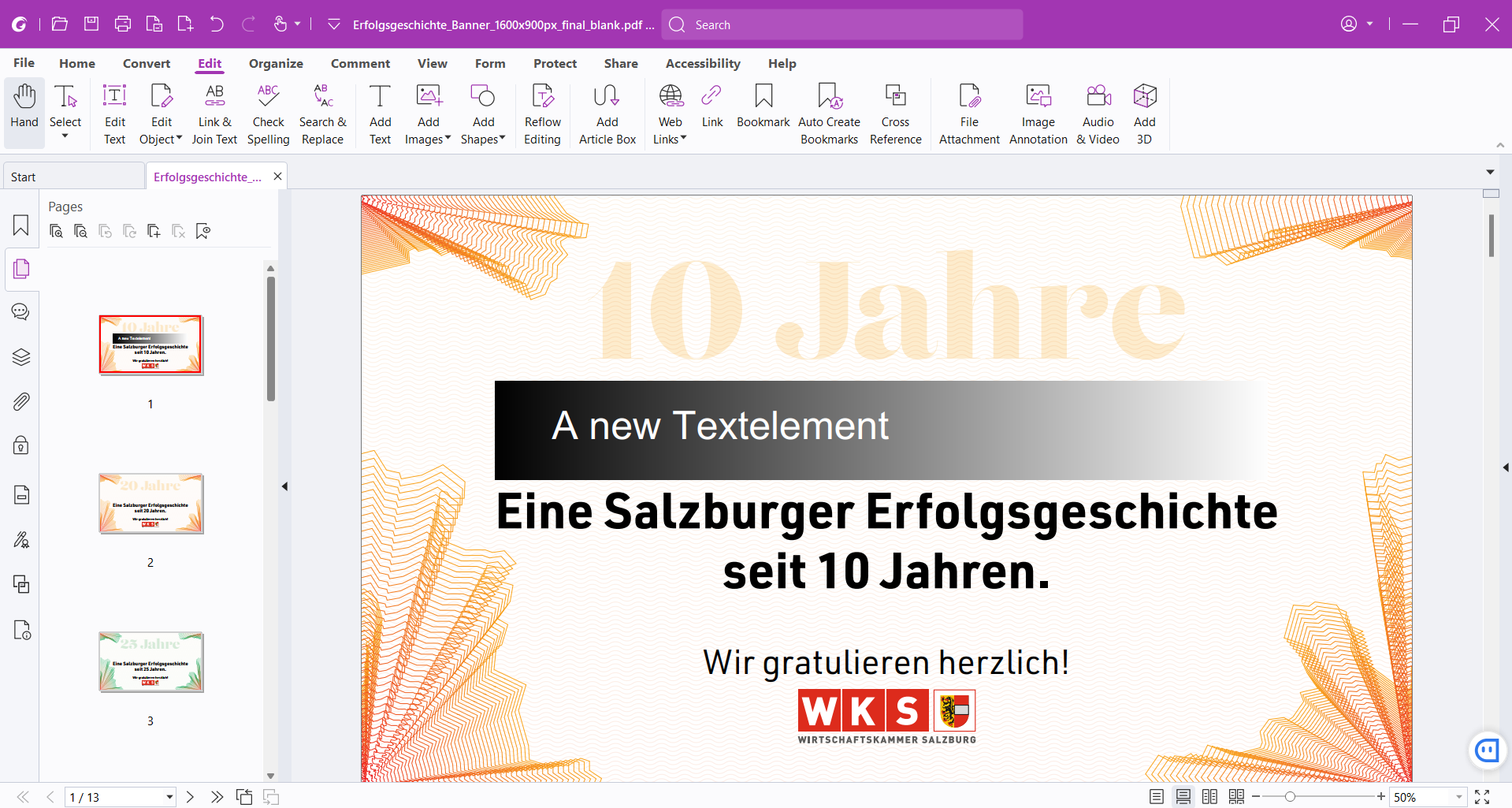Open the AI assistant chat button
The image size is (1512, 808).
click(x=1487, y=750)
